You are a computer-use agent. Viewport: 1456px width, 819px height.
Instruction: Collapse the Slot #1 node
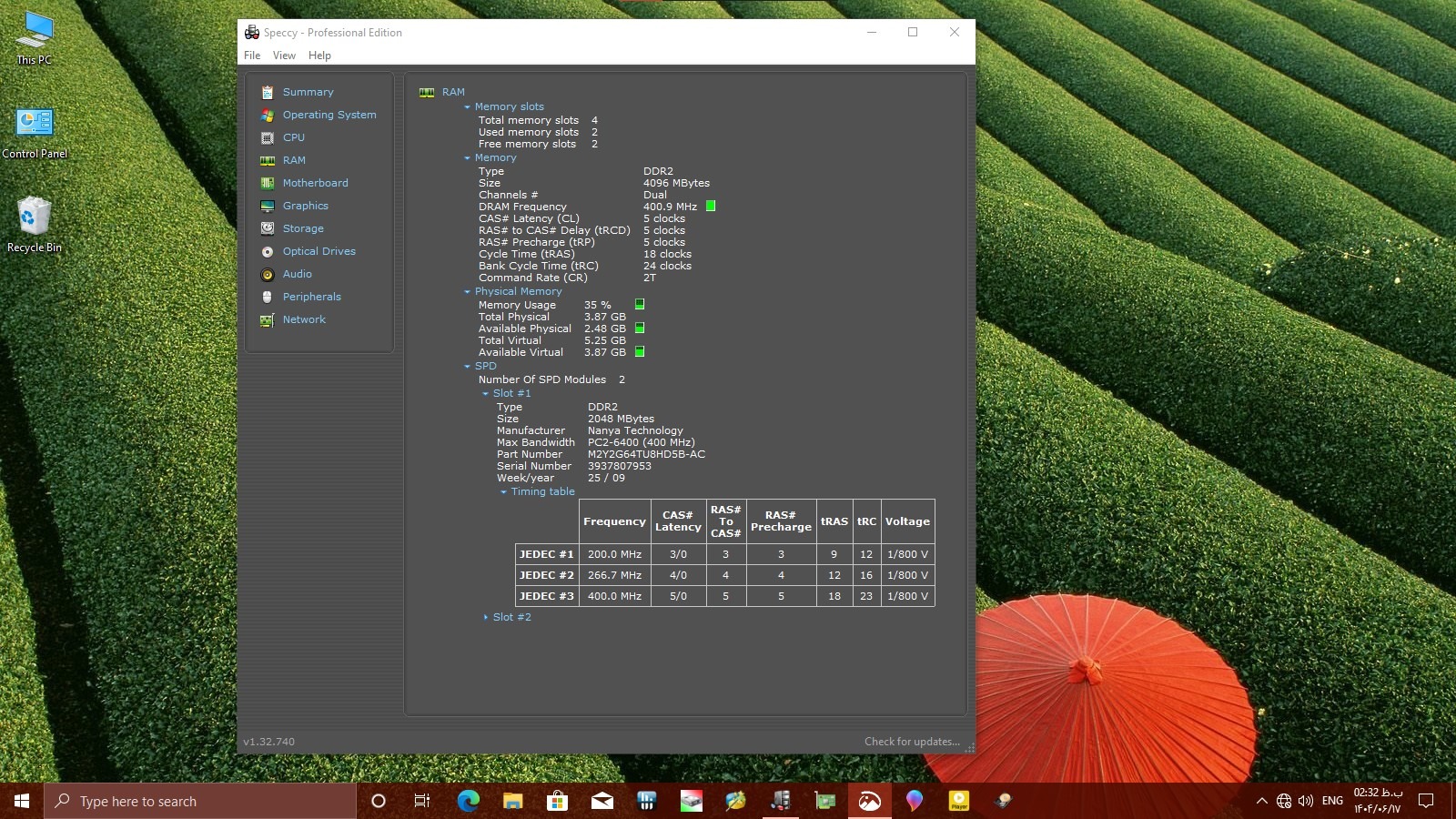click(x=485, y=394)
